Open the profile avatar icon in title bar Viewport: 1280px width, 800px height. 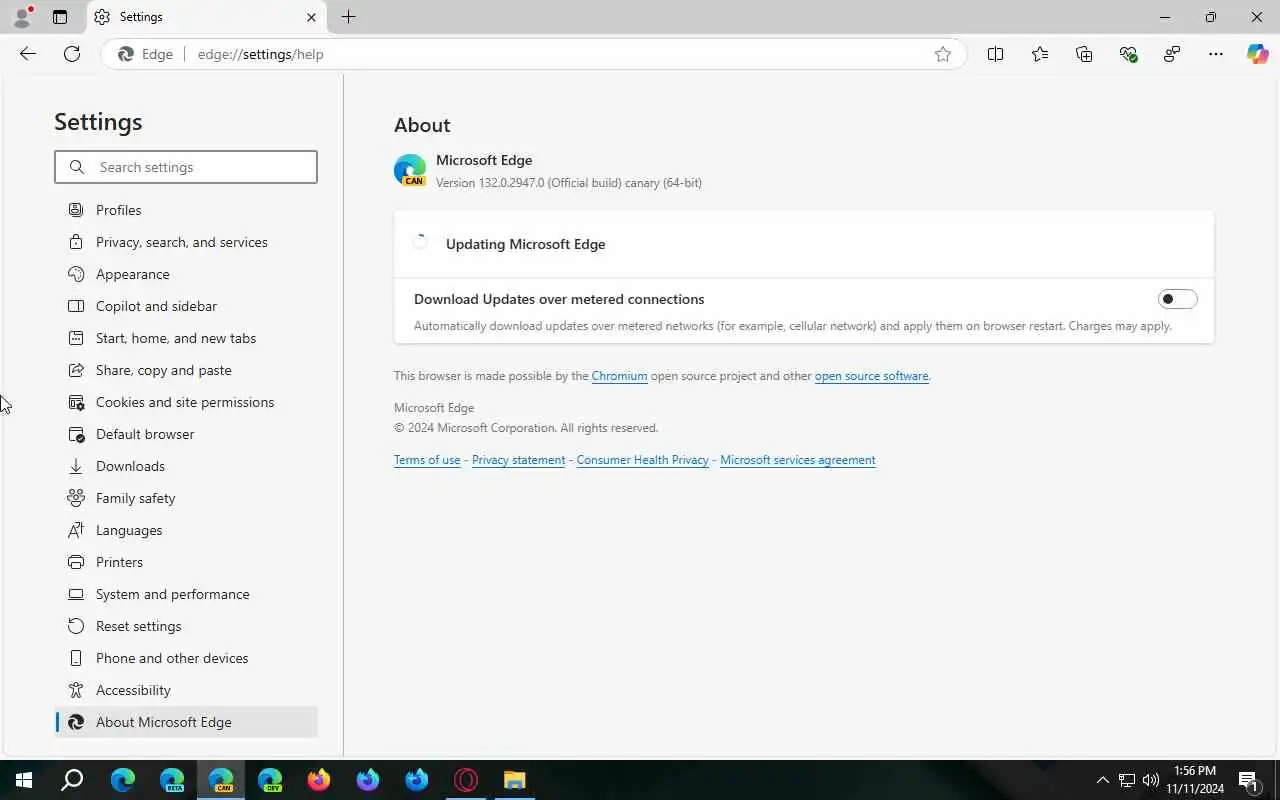click(22, 17)
